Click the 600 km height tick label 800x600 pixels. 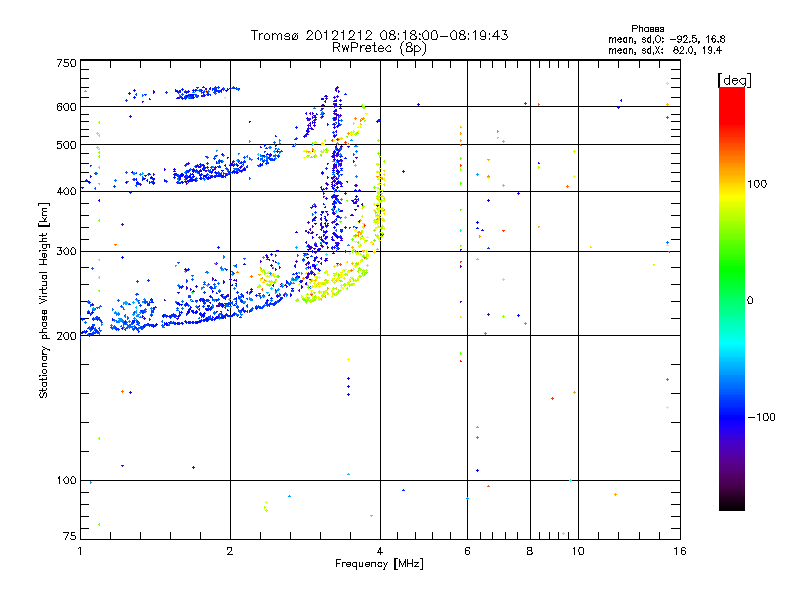click(66, 107)
